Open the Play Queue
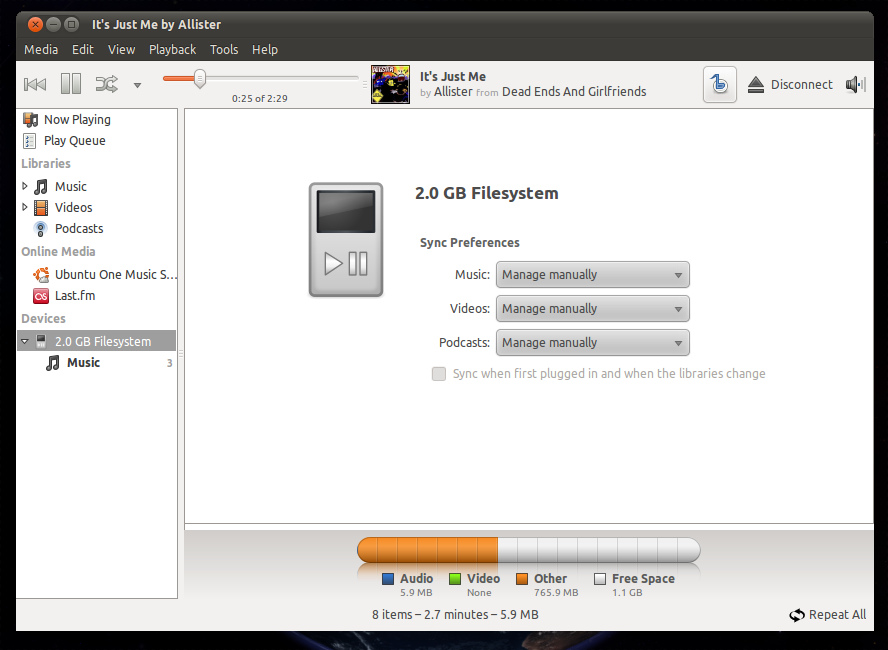Screen dimensions: 888x650 point(74,141)
